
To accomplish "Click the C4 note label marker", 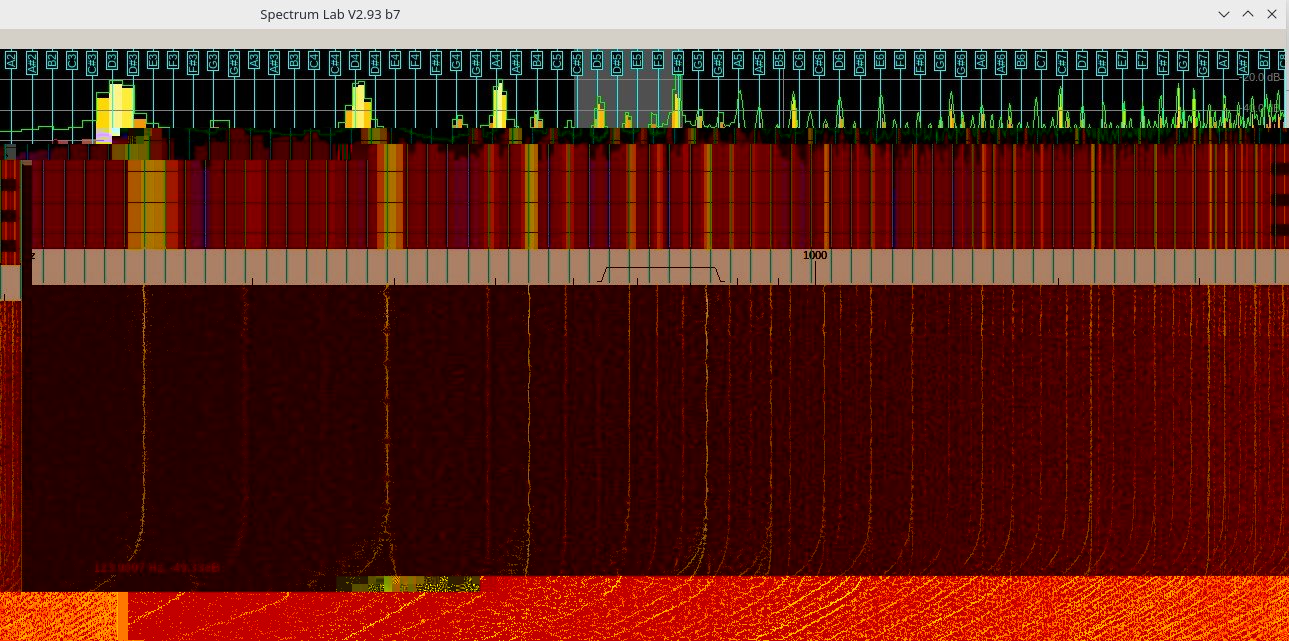I will pyautogui.click(x=314, y=61).
